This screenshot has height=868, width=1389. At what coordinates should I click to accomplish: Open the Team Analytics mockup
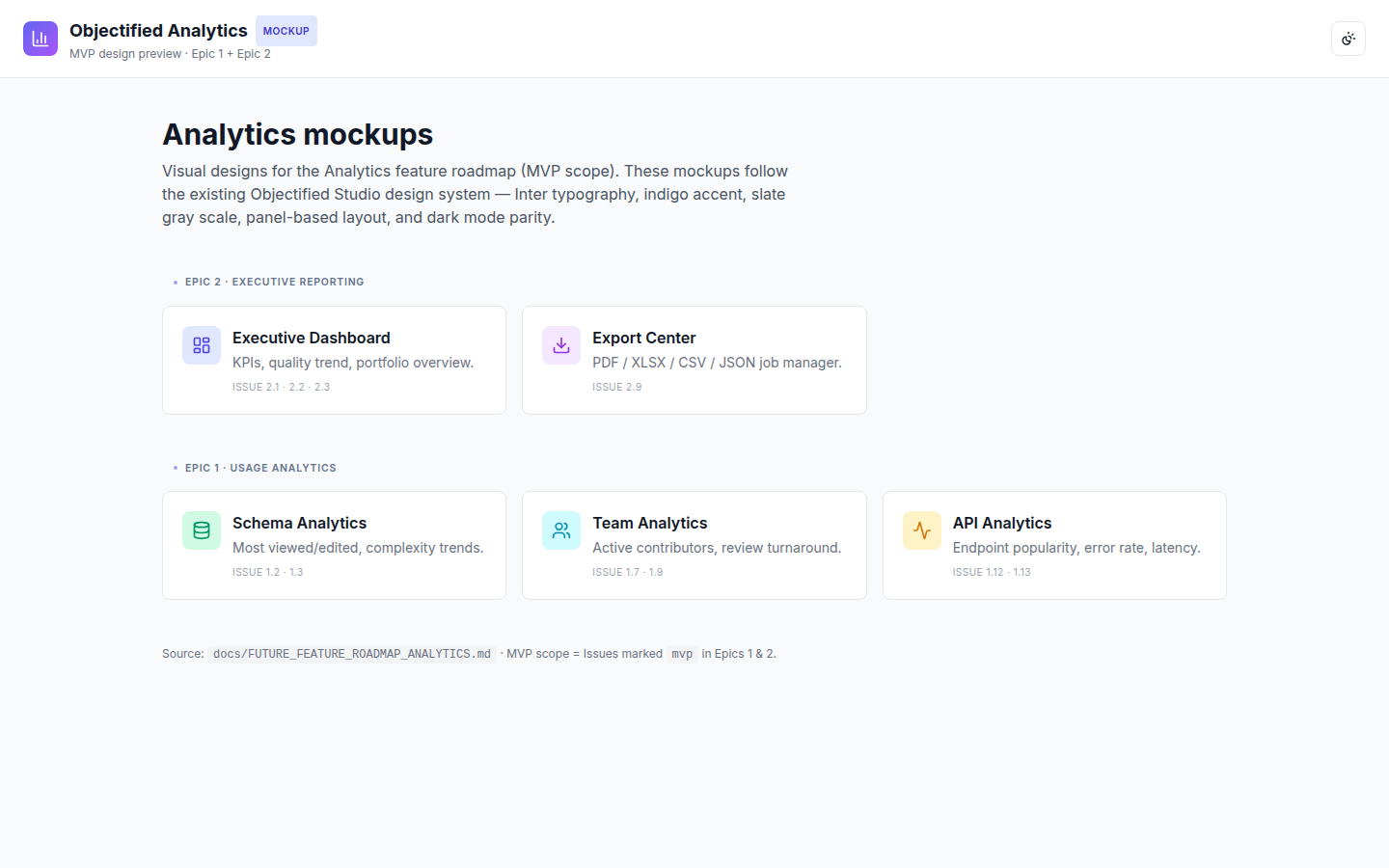pos(694,545)
